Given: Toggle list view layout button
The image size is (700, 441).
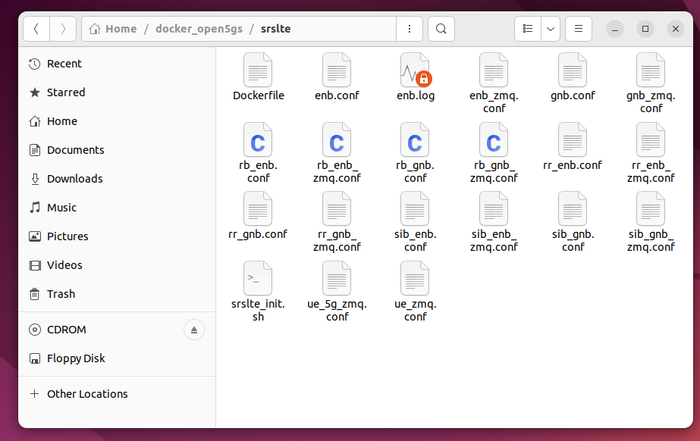Looking at the screenshot, I should point(527,29).
